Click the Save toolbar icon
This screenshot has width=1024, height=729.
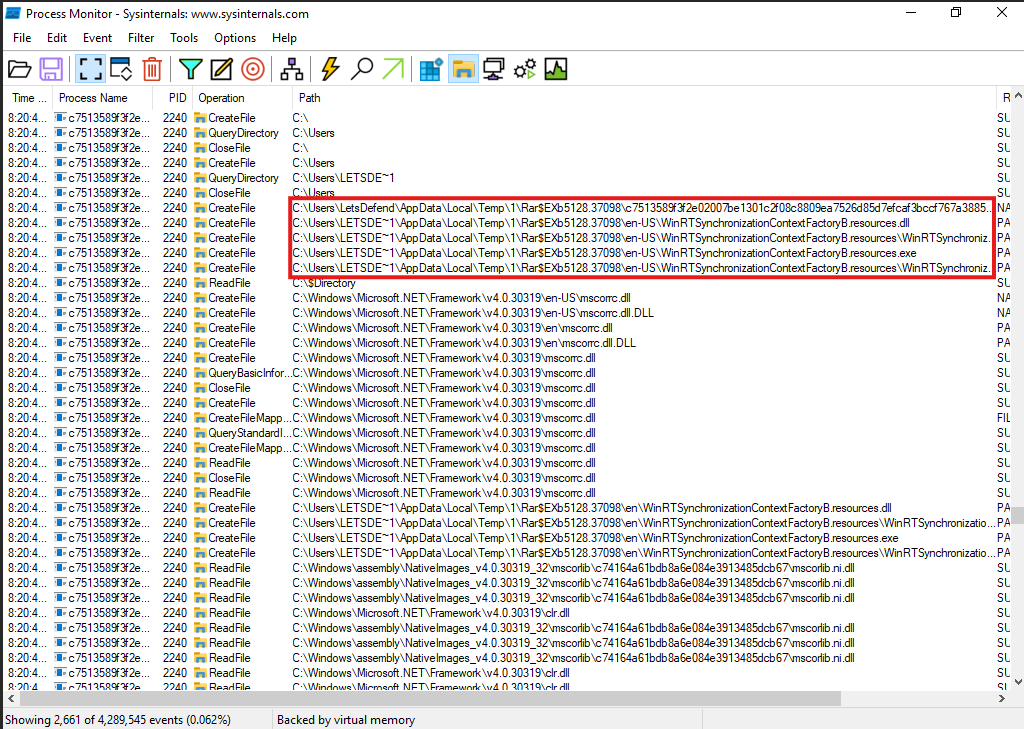tap(51, 69)
